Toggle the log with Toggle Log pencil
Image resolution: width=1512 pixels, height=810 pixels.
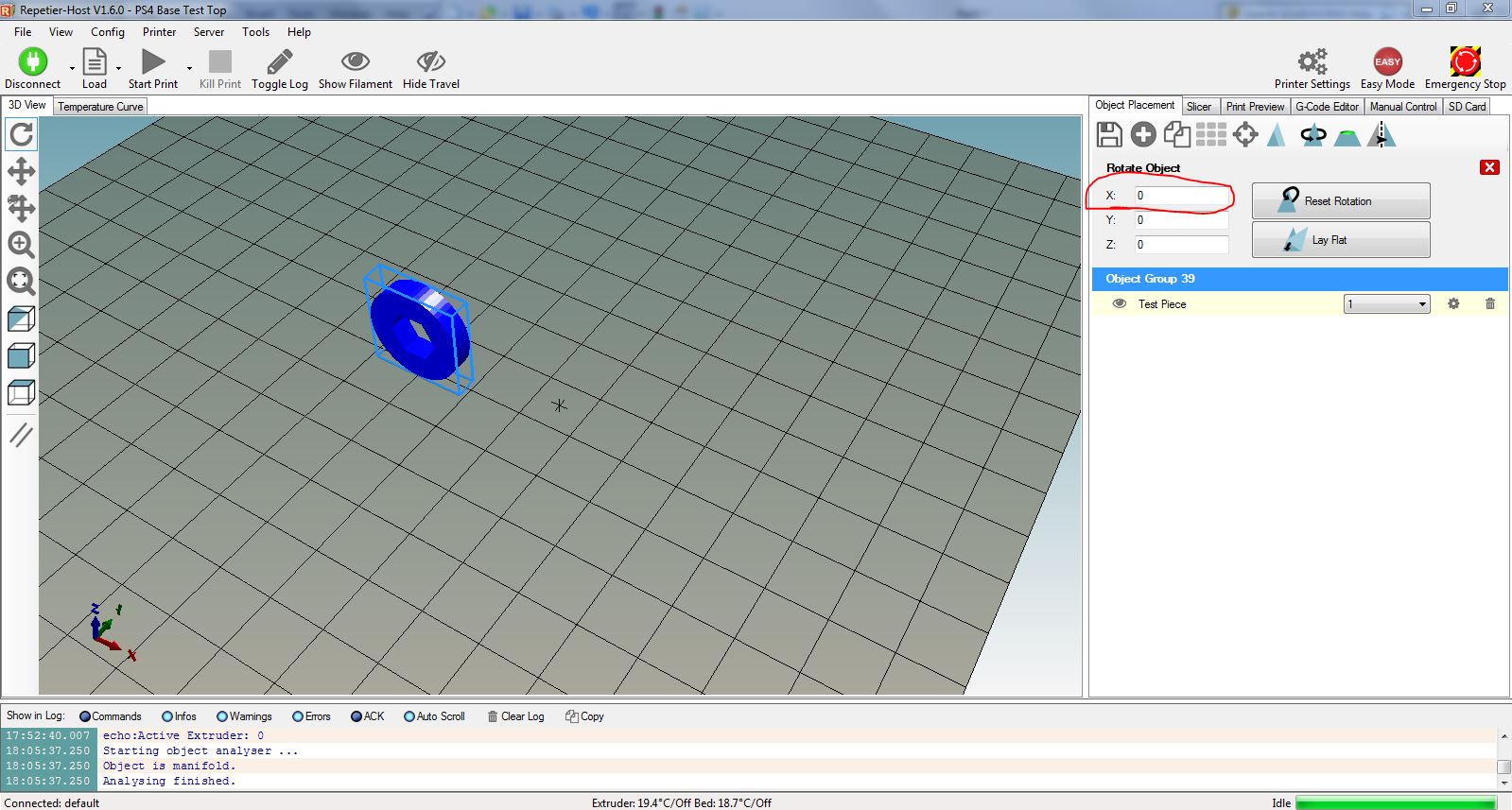coord(280,62)
